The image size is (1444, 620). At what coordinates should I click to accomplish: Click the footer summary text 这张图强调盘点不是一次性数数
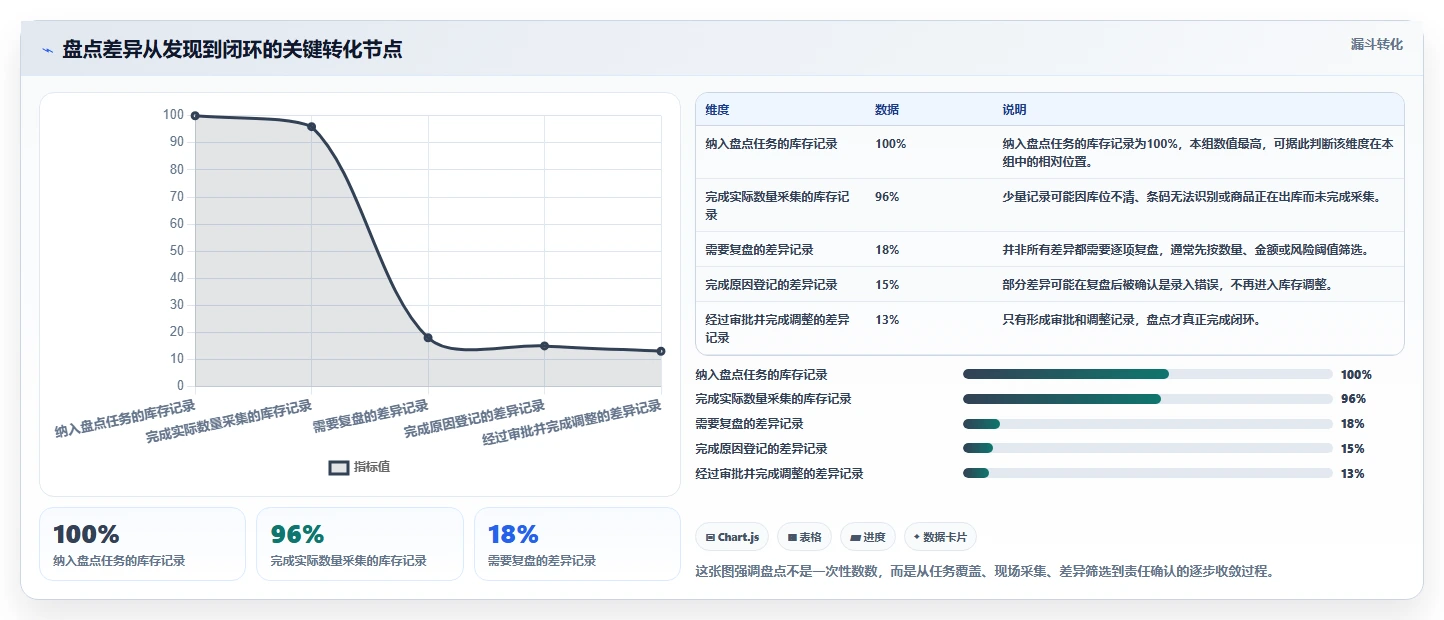click(x=985, y=572)
